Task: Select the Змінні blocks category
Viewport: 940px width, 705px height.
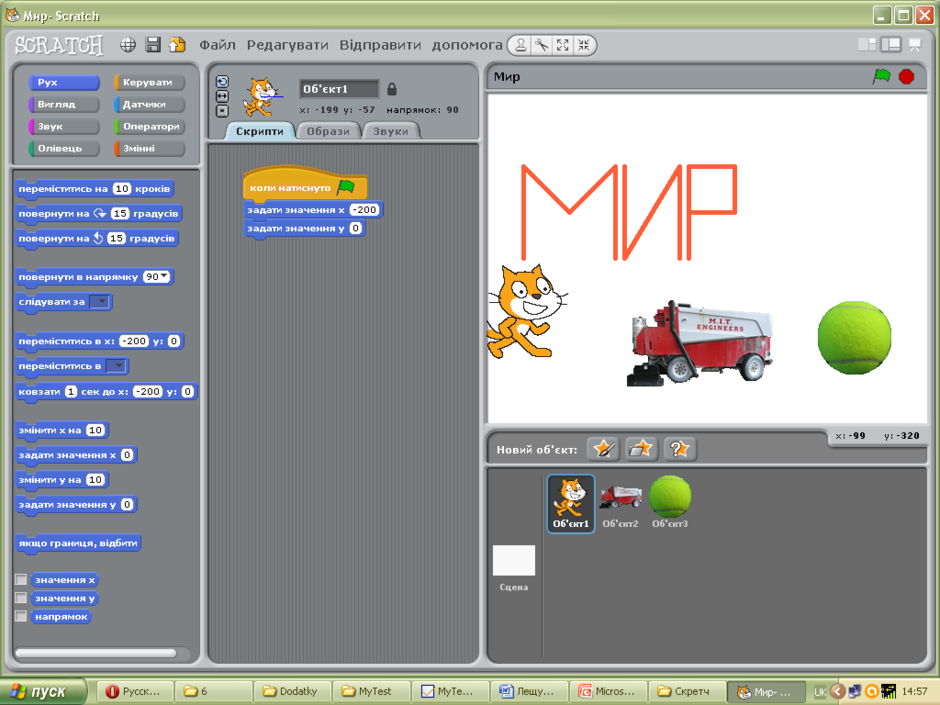Action: pyautogui.click(x=149, y=148)
